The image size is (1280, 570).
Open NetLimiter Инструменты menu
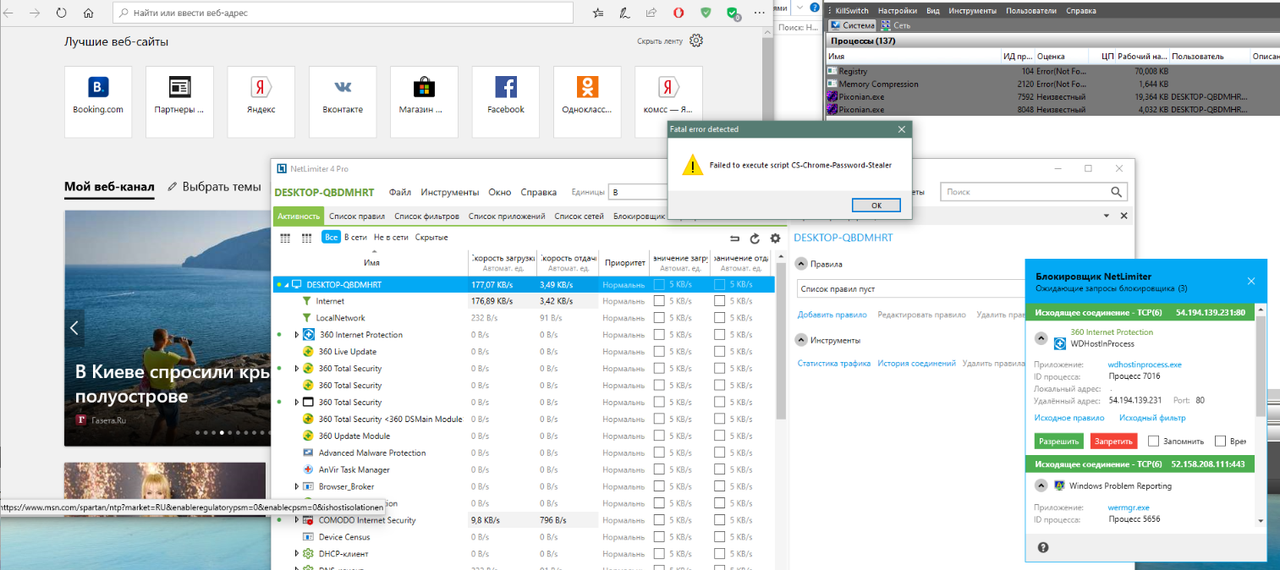[x=450, y=192]
